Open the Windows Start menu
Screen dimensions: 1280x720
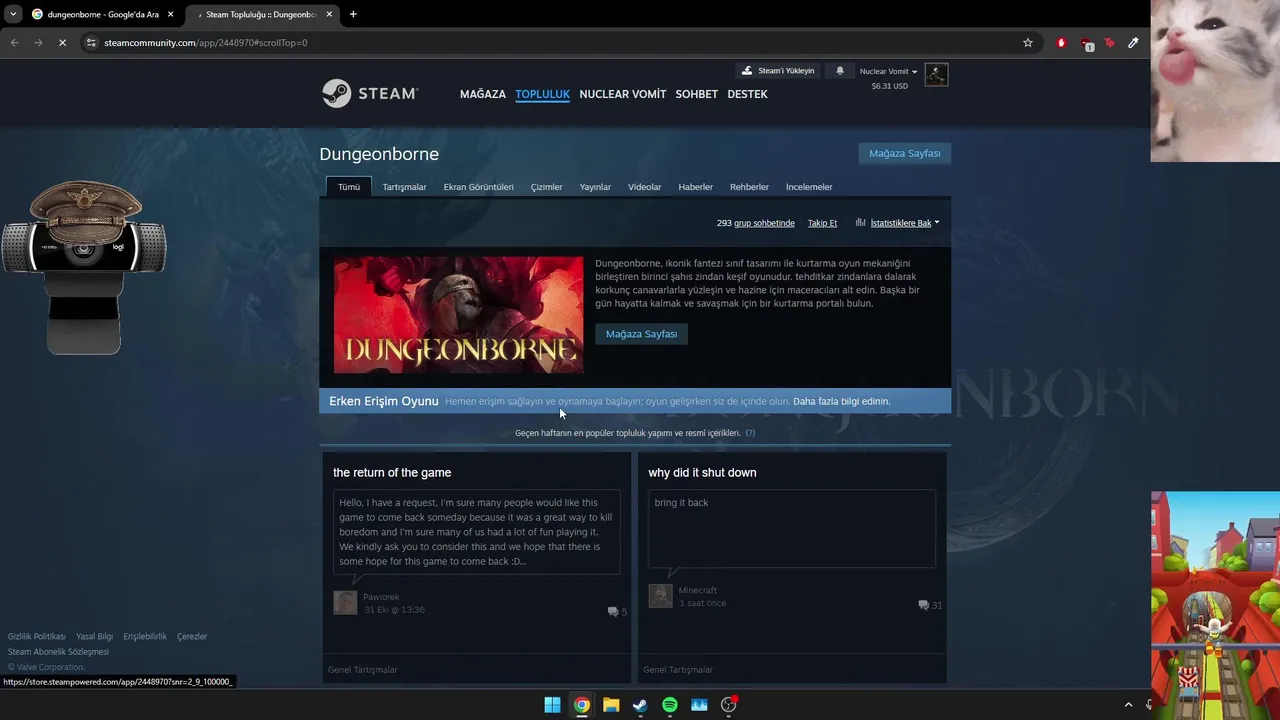click(552, 705)
